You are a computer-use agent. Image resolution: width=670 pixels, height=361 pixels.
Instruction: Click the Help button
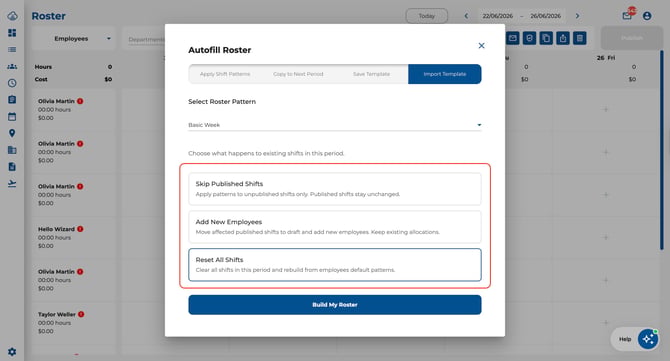(x=625, y=339)
